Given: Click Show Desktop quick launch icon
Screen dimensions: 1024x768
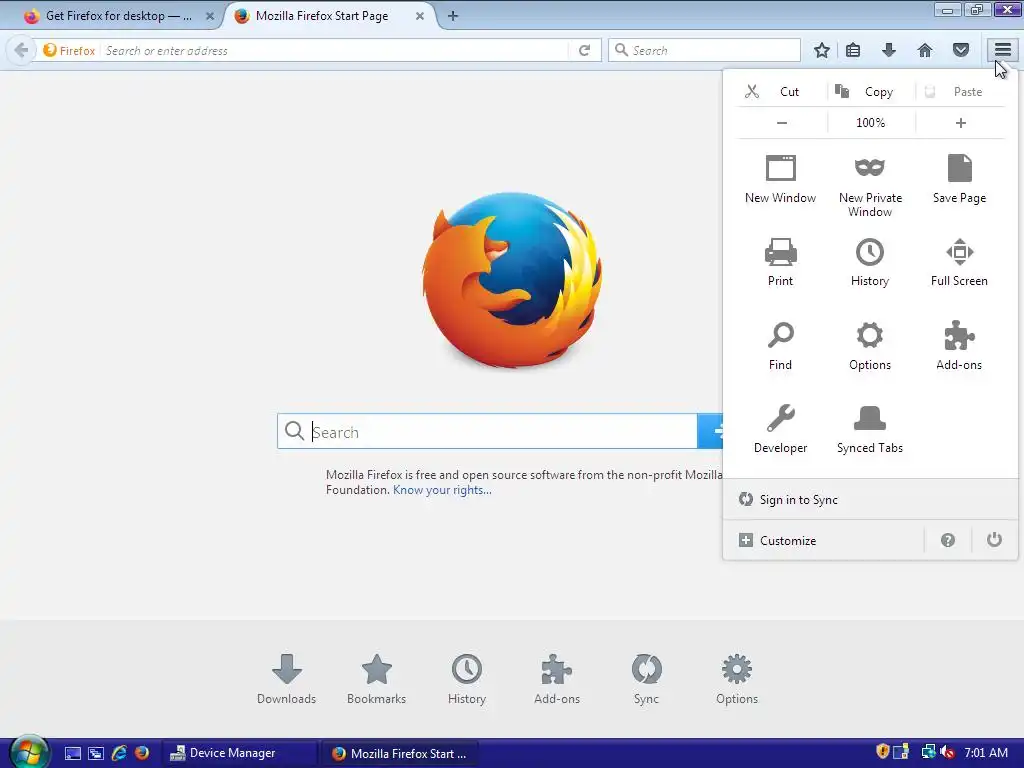Looking at the screenshot, I should click(72, 753).
